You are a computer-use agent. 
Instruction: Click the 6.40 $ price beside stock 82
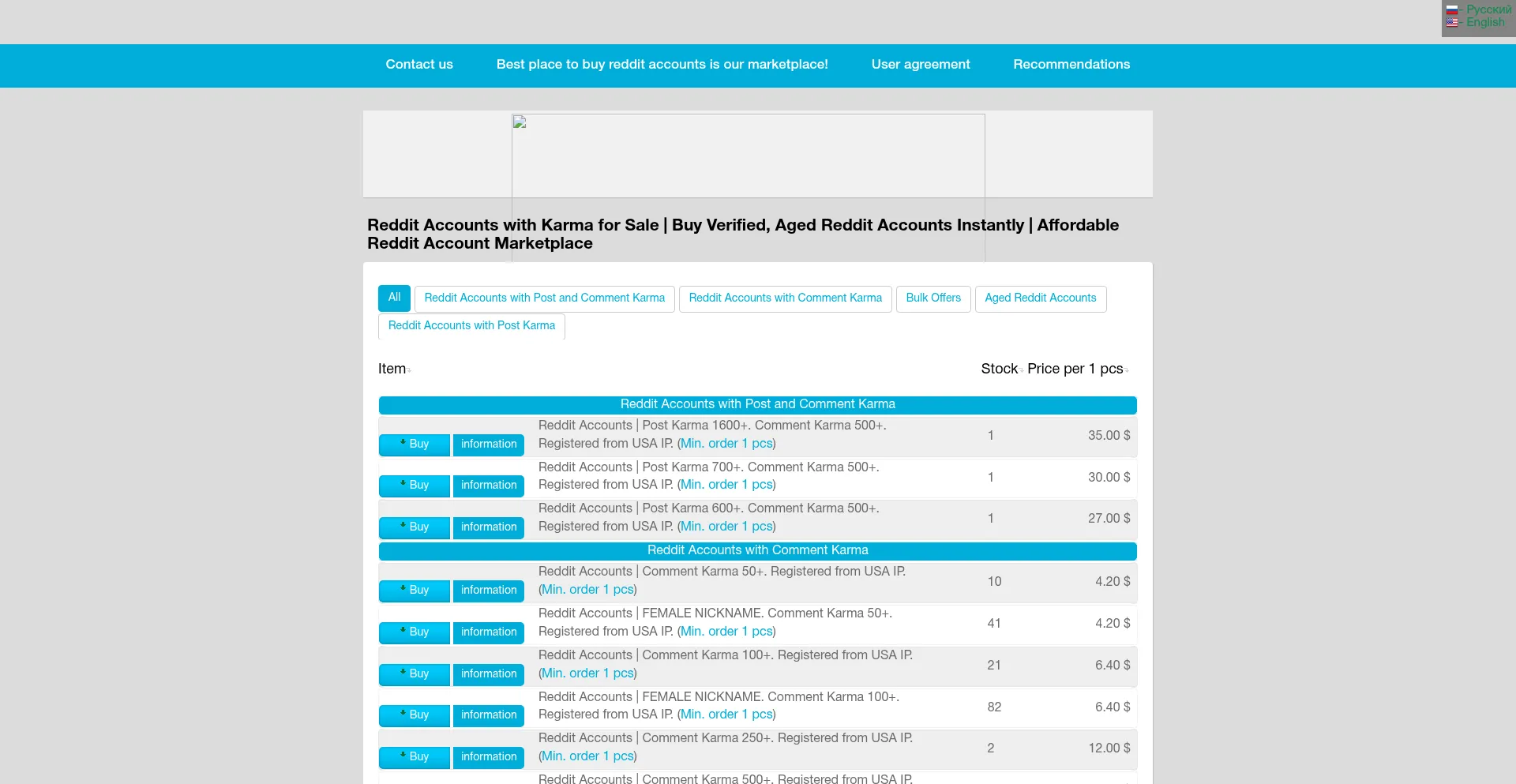point(1113,707)
